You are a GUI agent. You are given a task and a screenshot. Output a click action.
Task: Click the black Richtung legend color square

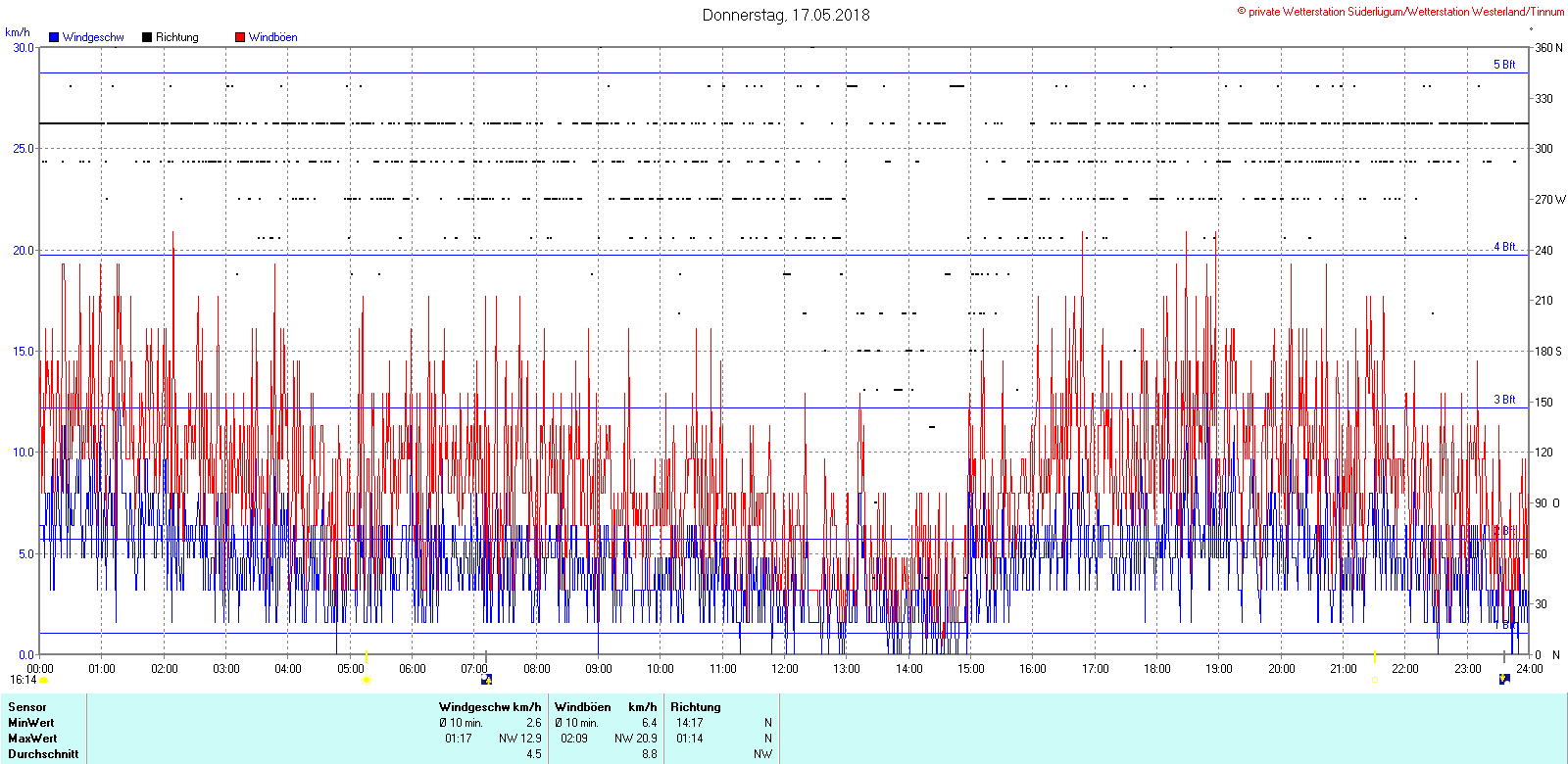point(147,37)
